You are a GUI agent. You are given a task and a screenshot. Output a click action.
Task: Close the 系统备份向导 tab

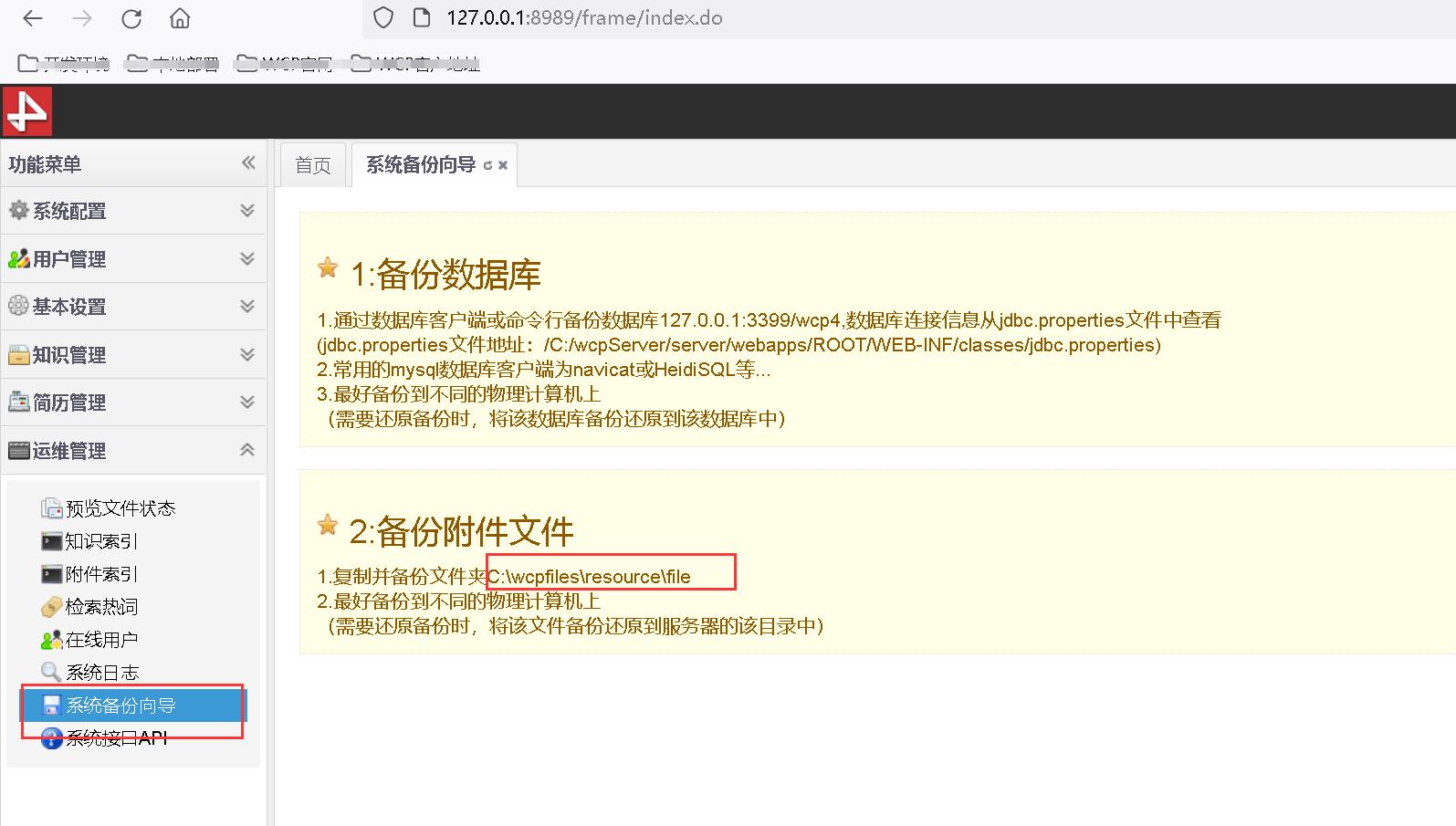(502, 166)
